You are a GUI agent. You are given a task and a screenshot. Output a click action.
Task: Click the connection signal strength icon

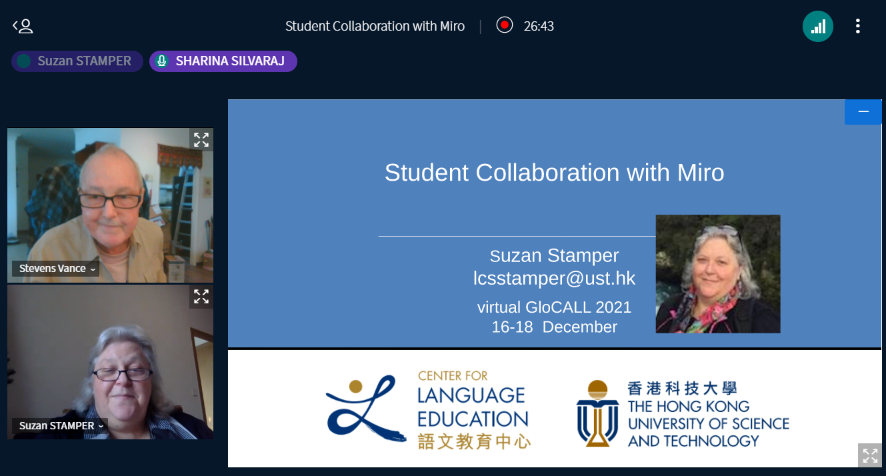[818, 27]
